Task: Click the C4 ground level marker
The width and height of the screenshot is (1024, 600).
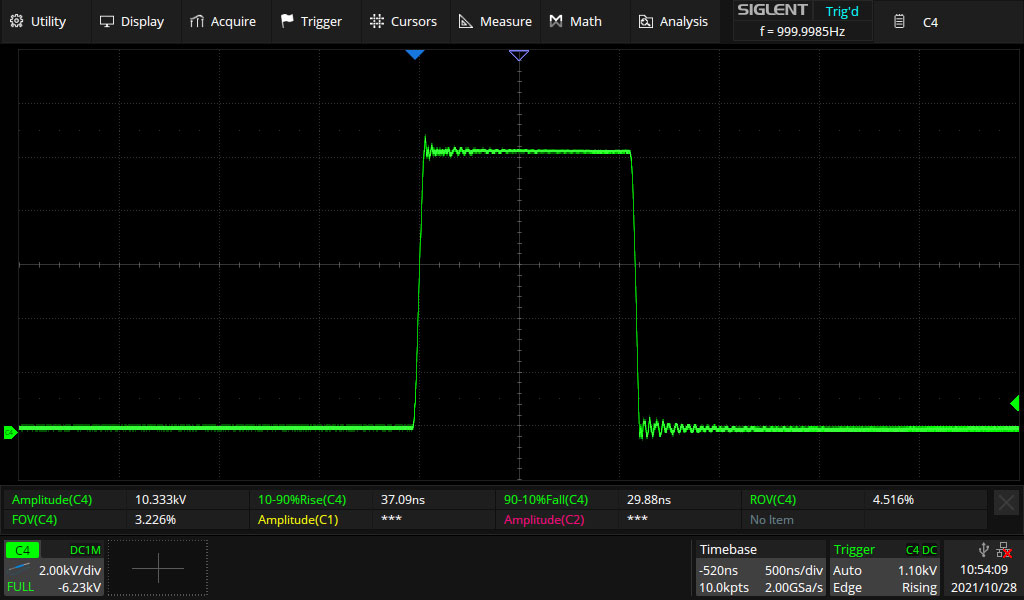Action: (x=10, y=432)
